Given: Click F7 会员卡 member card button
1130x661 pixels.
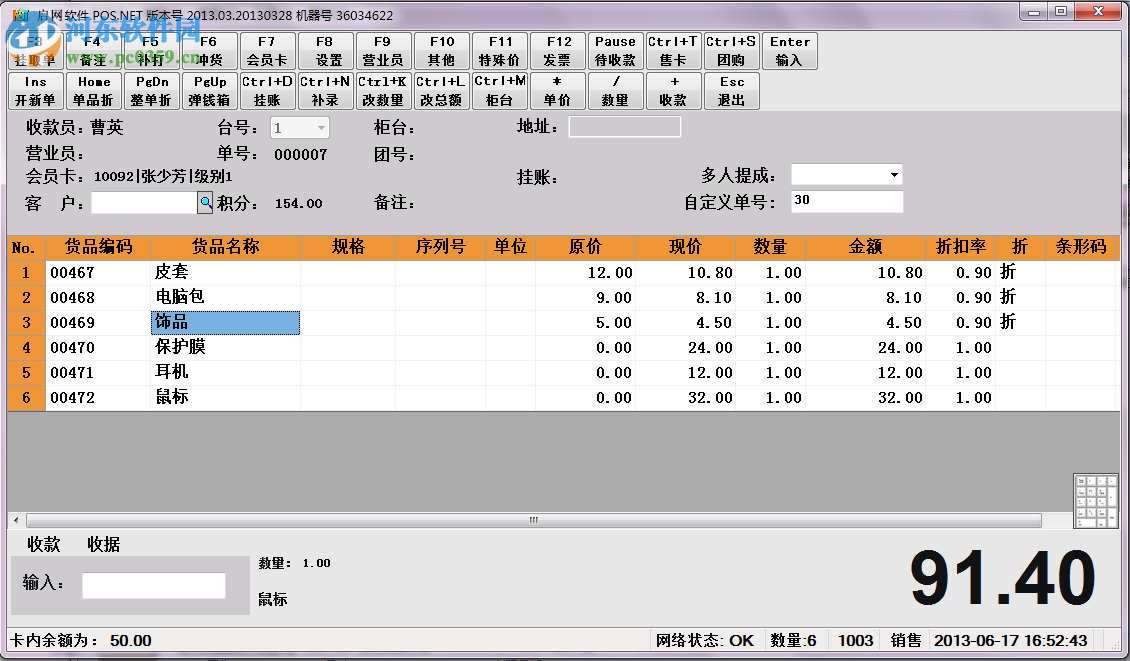Looking at the screenshot, I should pyautogui.click(x=266, y=51).
